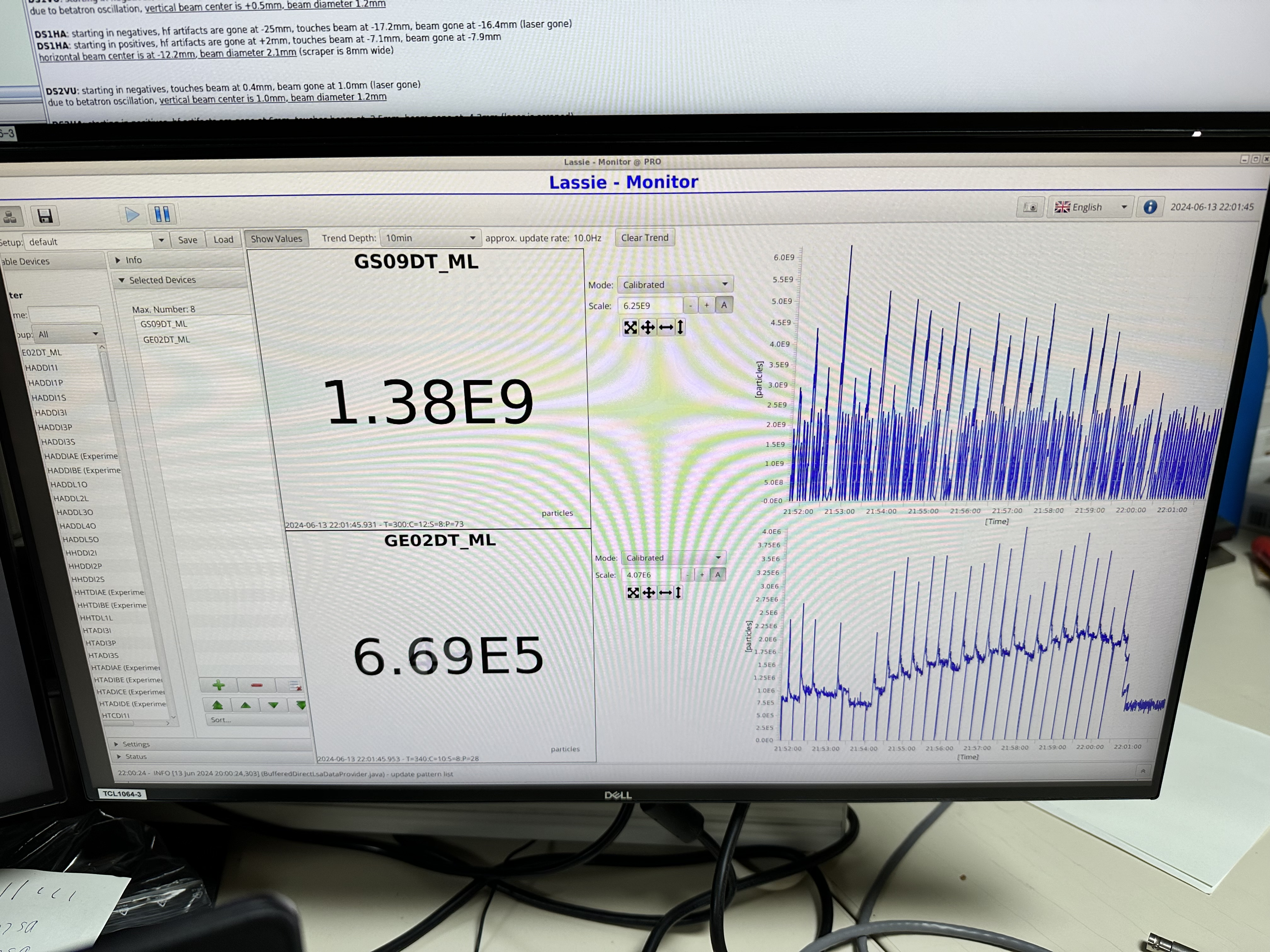Open Mode Calibrated dropdown for GS09DT_ML
The height and width of the screenshot is (952, 1270).
pos(675,285)
